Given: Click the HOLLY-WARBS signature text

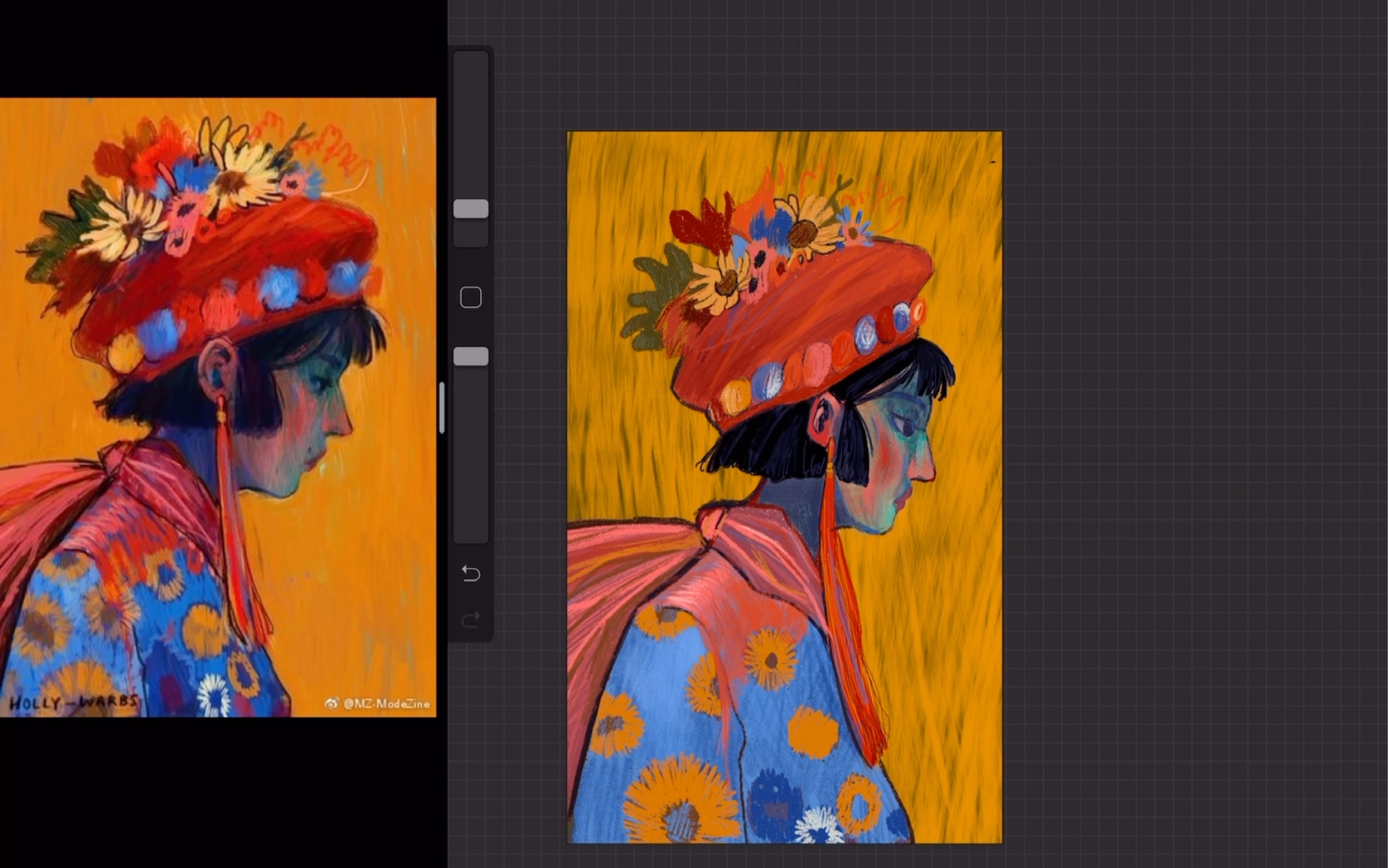Looking at the screenshot, I should 73,702.
